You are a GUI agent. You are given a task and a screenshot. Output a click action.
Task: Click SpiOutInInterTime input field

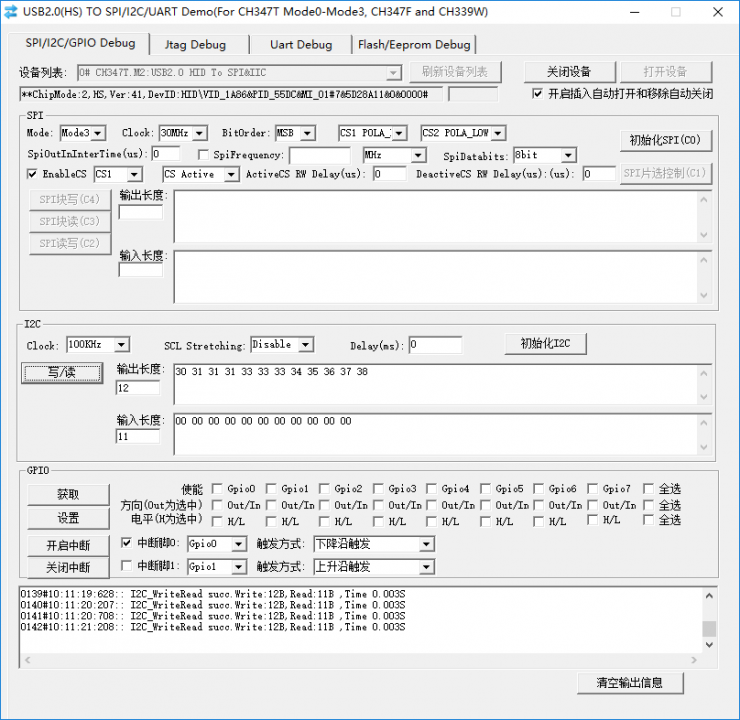pos(165,154)
